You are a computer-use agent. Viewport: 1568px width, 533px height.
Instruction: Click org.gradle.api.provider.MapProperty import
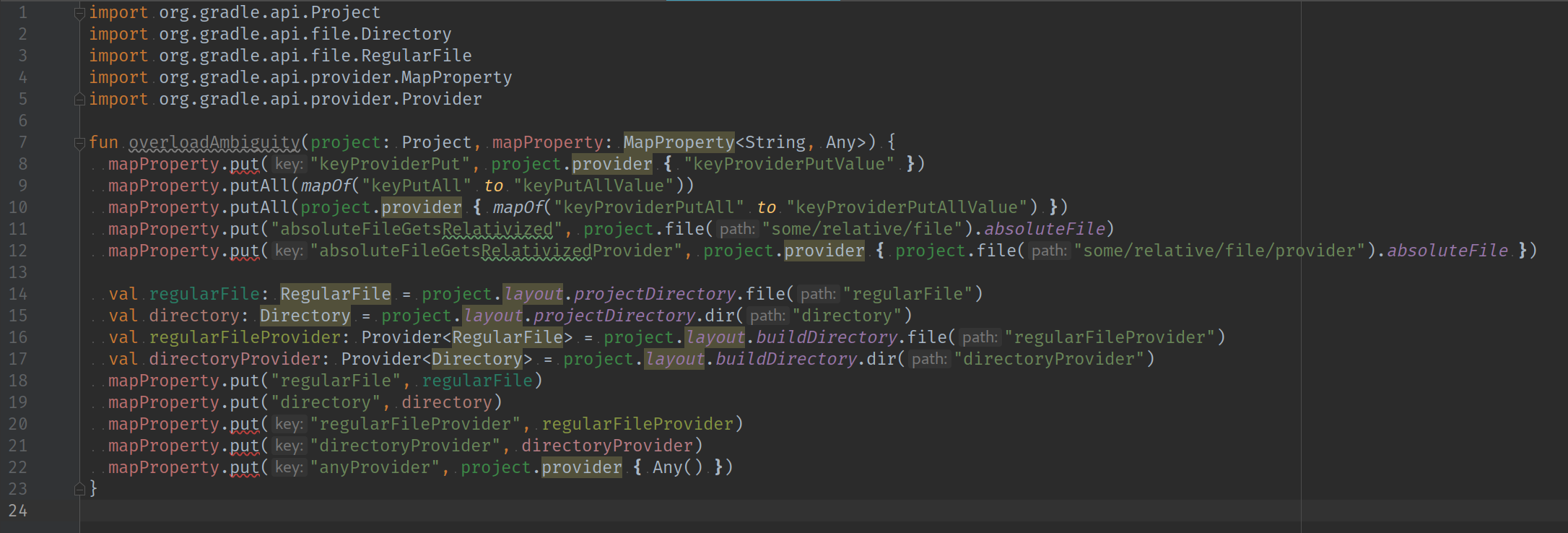click(335, 77)
